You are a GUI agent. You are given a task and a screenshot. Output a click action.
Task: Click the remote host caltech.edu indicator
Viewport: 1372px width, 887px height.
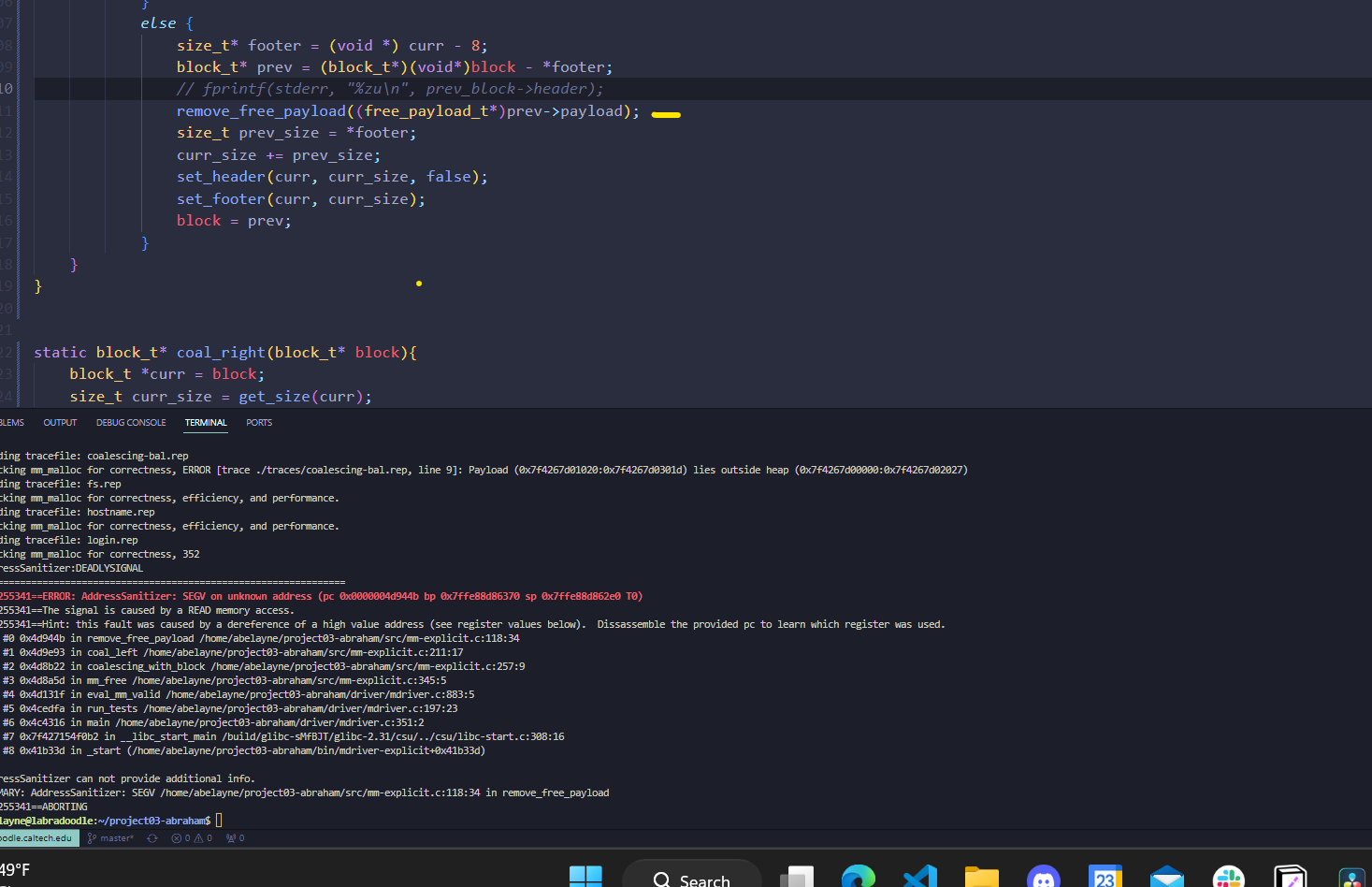coord(37,838)
